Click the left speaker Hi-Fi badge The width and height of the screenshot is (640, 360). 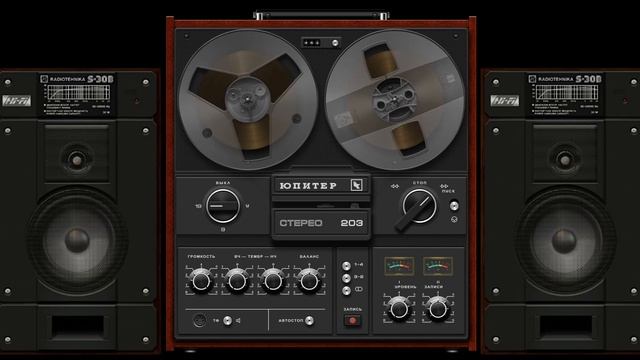(x=16, y=100)
